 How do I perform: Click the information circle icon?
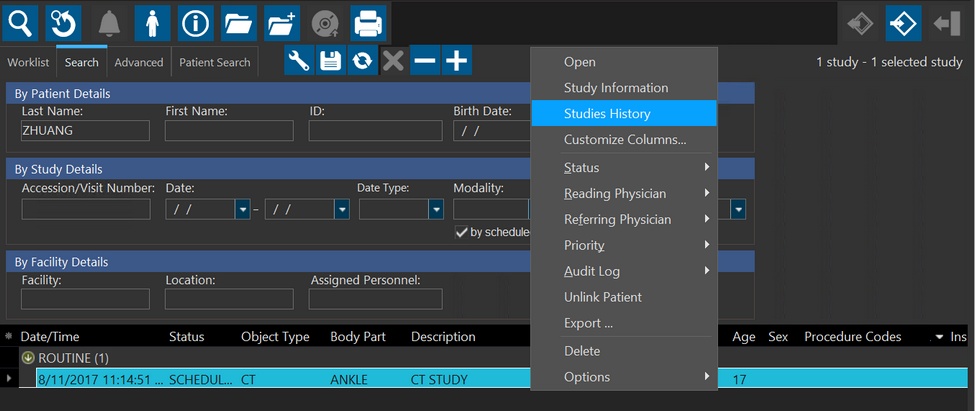pos(195,23)
